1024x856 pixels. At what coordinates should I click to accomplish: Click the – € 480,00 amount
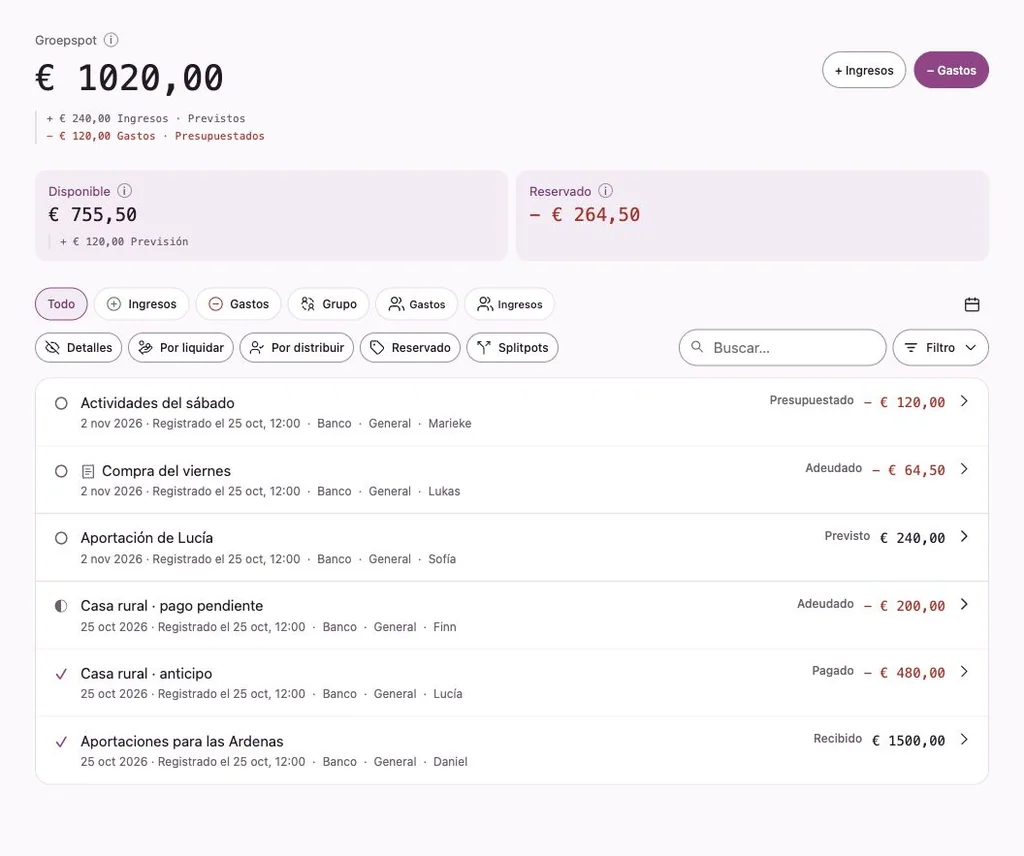tap(904, 673)
